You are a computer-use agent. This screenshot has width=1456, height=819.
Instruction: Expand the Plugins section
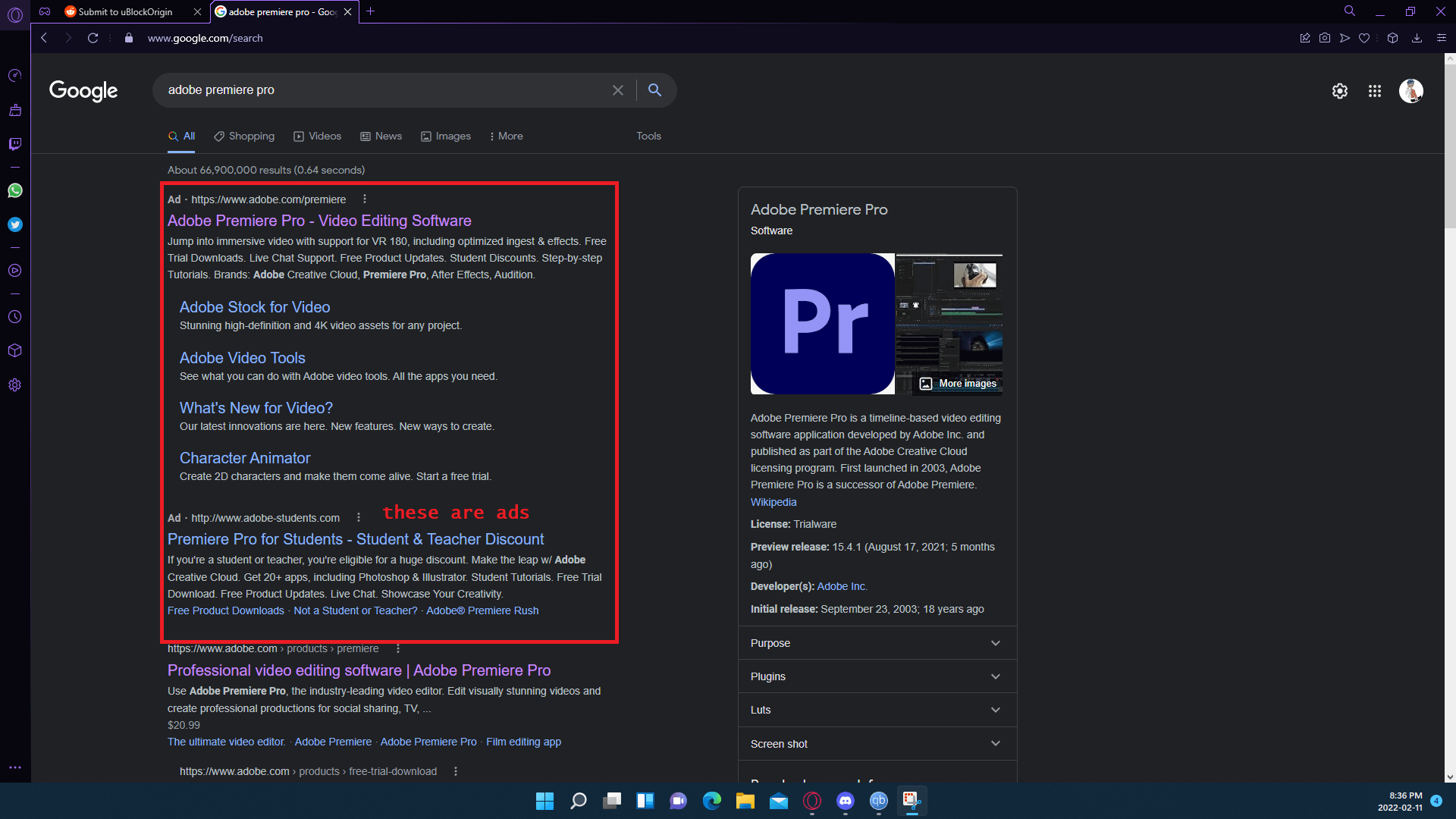coord(877,676)
